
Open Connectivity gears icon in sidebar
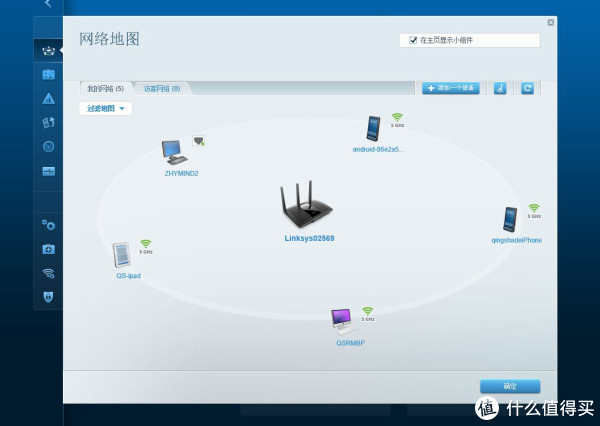49,225
